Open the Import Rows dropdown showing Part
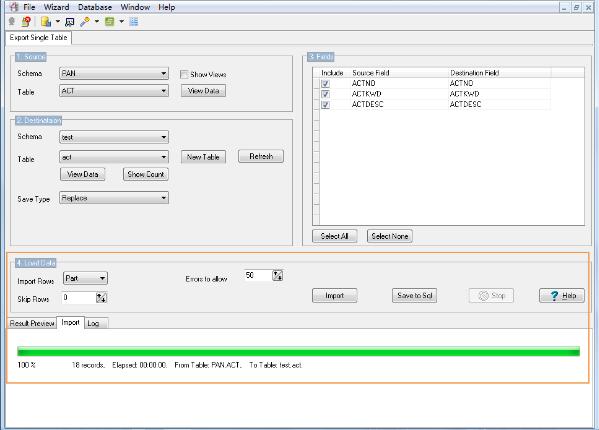This screenshot has width=599, height=430. tap(85, 278)
